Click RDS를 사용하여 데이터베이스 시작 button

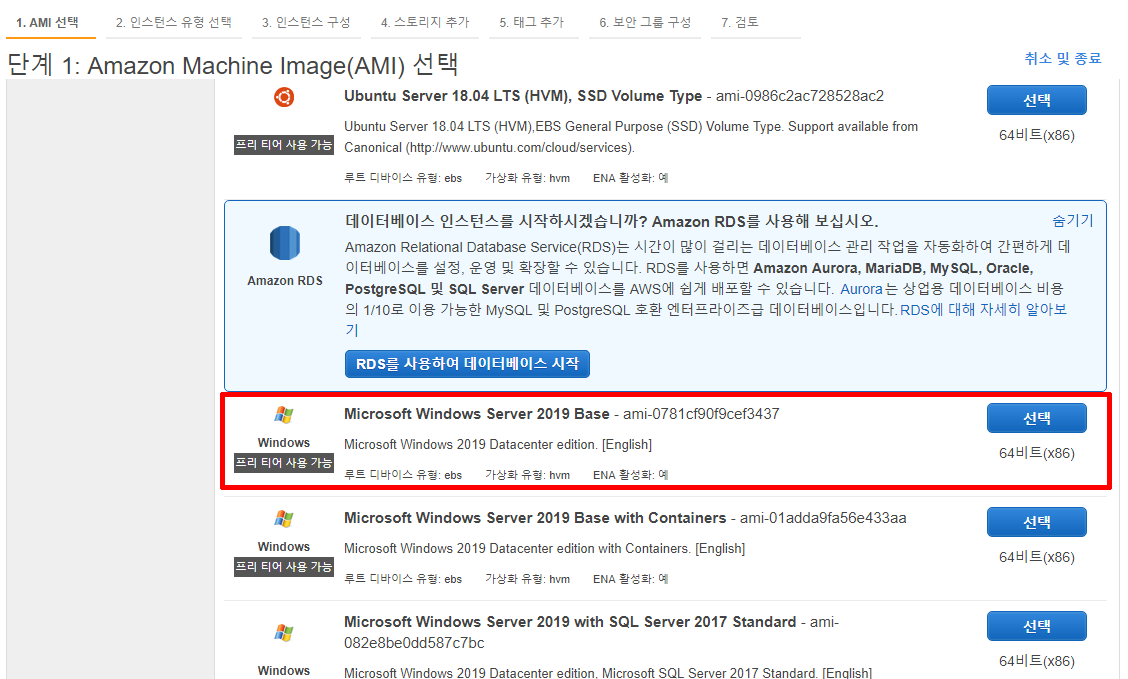468,364
